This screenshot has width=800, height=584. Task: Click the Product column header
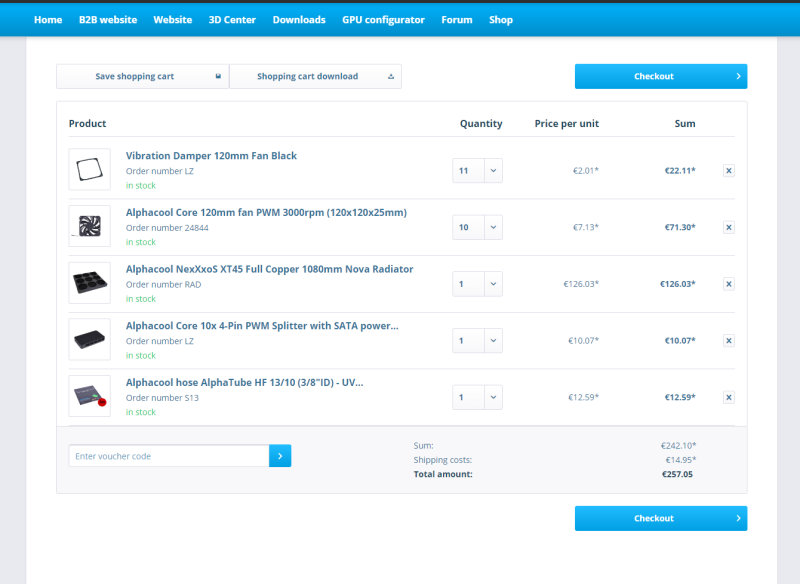pos(87,123)
